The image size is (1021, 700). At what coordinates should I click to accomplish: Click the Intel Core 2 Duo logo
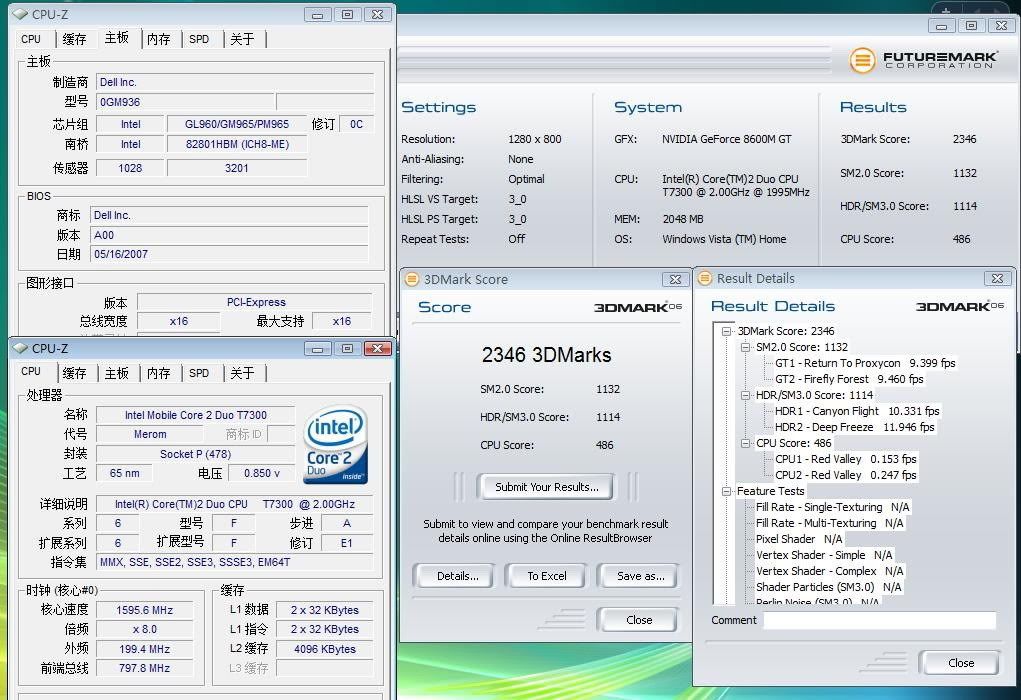point(336,445)
